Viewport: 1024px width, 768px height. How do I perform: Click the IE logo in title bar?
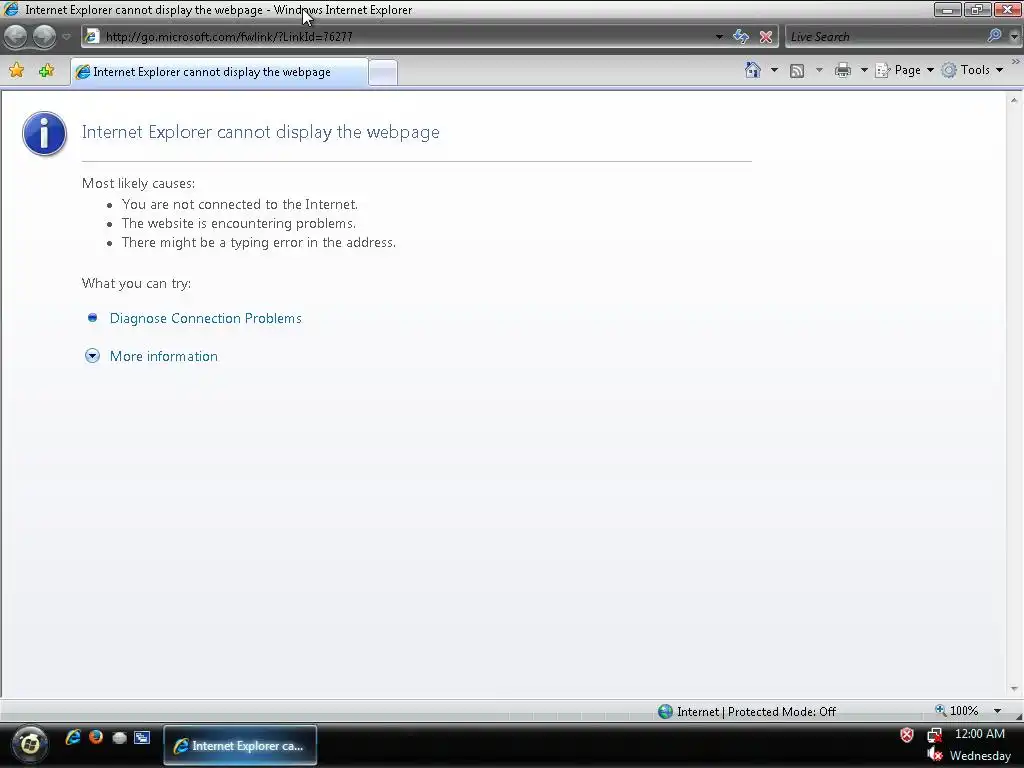click(x=11, y=10)
